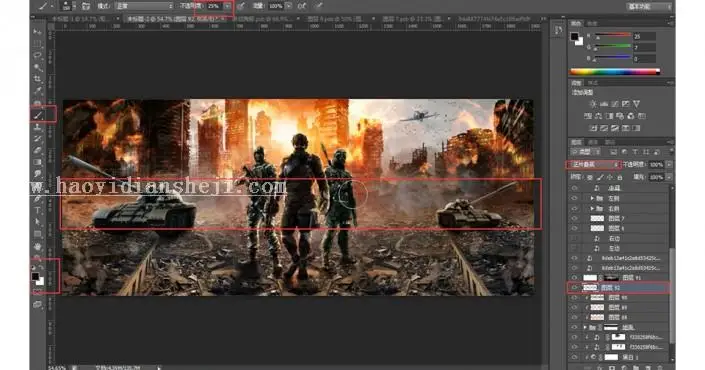705x370 pixels.
Task: Open layer opacity 100% dropdown arrow
Action: point(669,165)
